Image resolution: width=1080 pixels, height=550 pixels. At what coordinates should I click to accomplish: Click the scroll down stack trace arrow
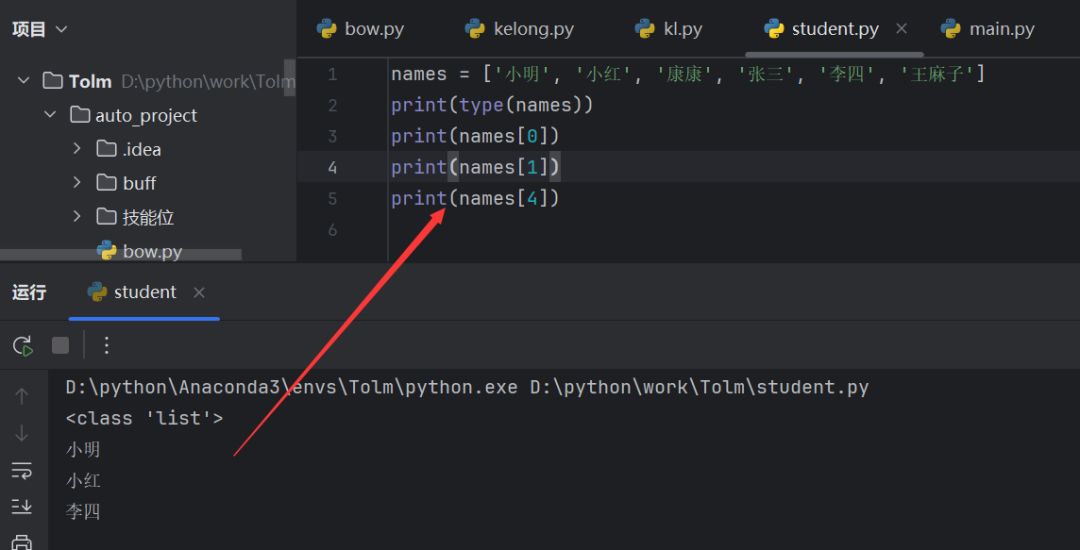pyautogui.click(x=22, y=433)
